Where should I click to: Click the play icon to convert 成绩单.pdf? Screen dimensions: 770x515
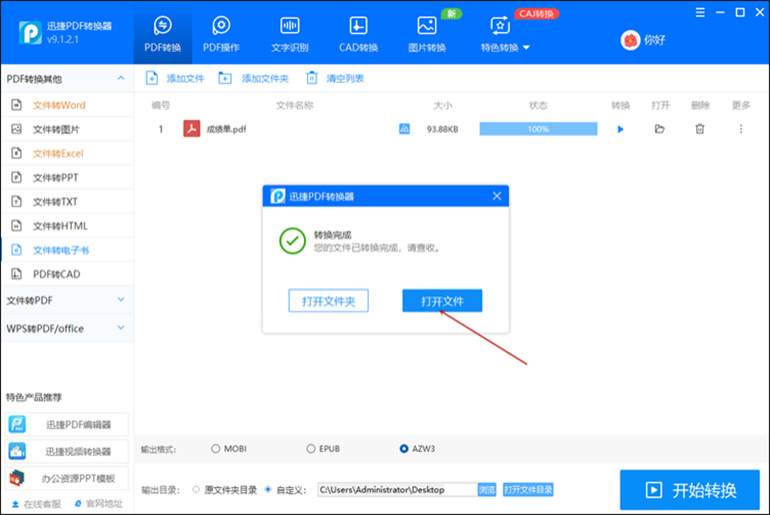point(620,129)
